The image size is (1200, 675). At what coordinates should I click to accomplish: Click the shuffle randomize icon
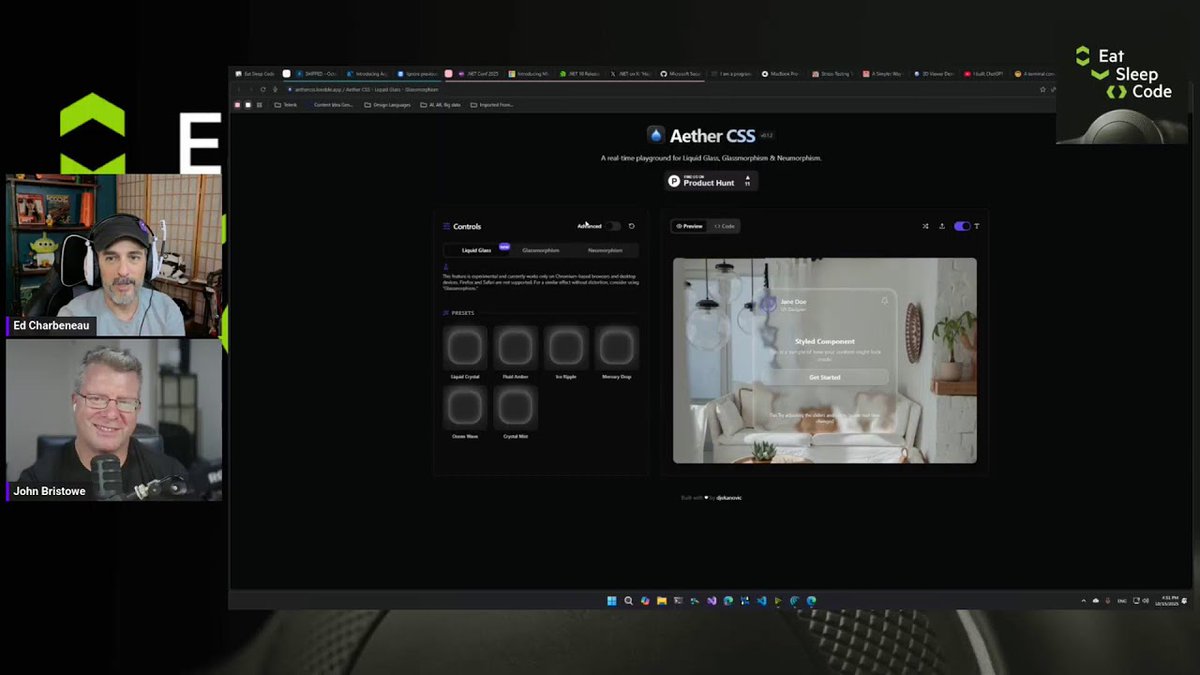925,226
